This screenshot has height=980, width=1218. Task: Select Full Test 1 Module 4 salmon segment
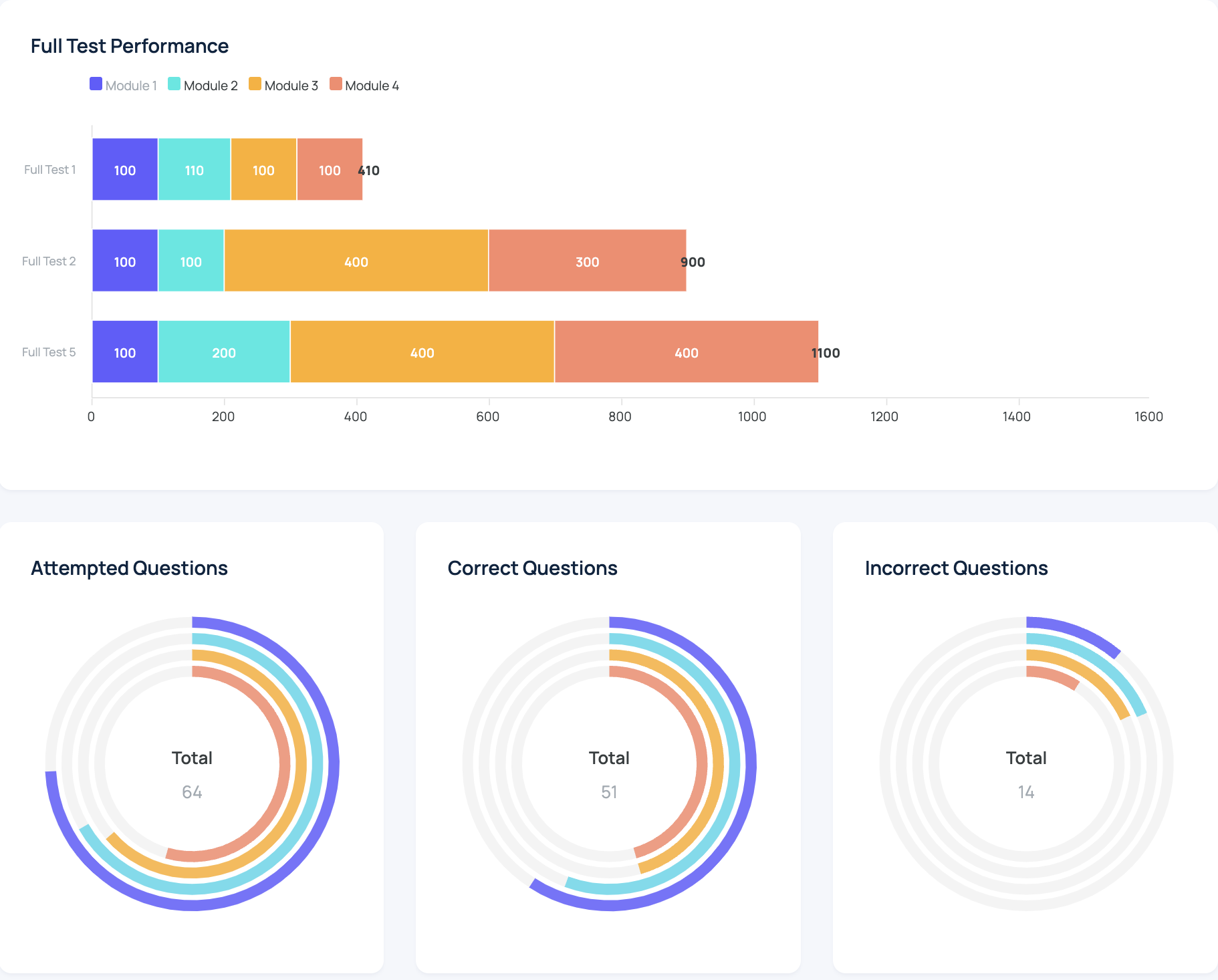[x=330, y=169]
